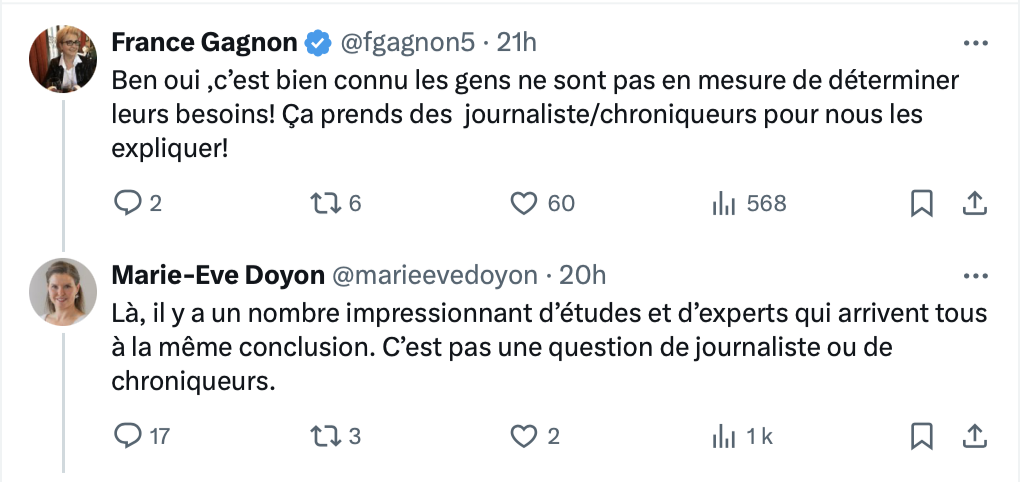Open France Gagnon's profile picture
This screenshot has height=482, width=1024.
[x=63, y=59]
